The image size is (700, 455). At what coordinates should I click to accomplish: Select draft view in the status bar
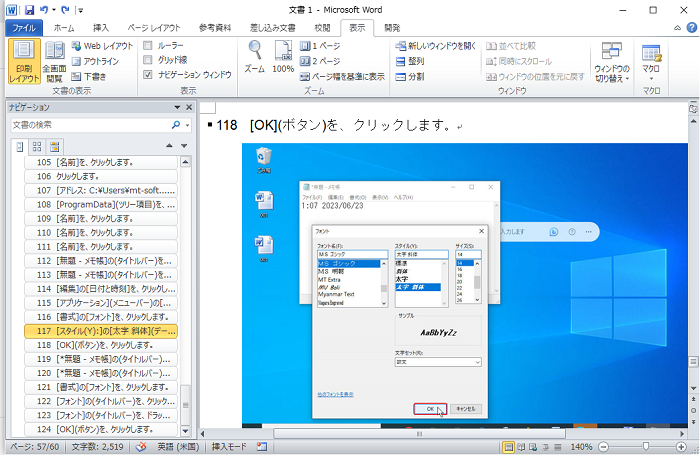click(x=558, y=447)
